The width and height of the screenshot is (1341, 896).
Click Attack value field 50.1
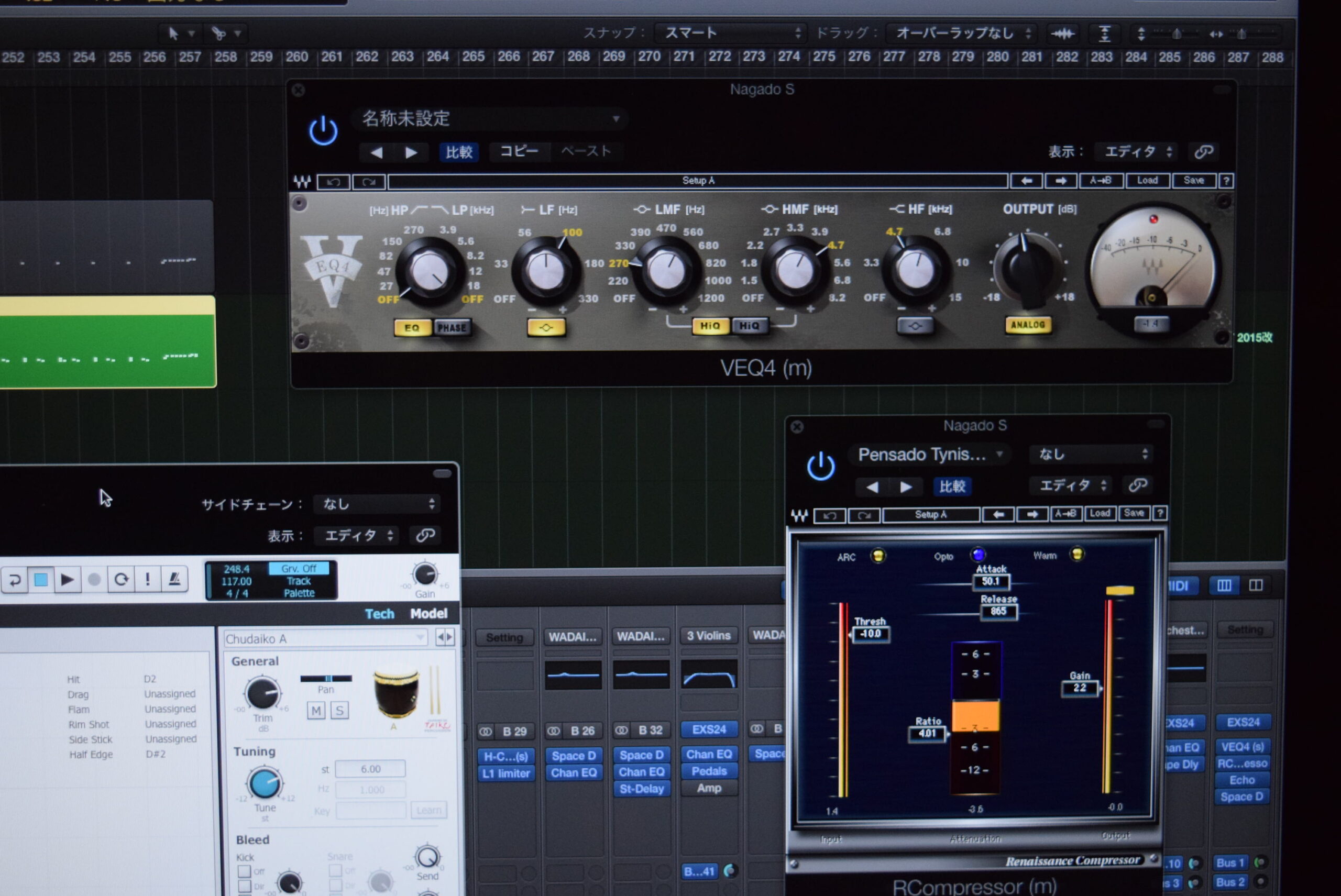[x=991, y=582]
